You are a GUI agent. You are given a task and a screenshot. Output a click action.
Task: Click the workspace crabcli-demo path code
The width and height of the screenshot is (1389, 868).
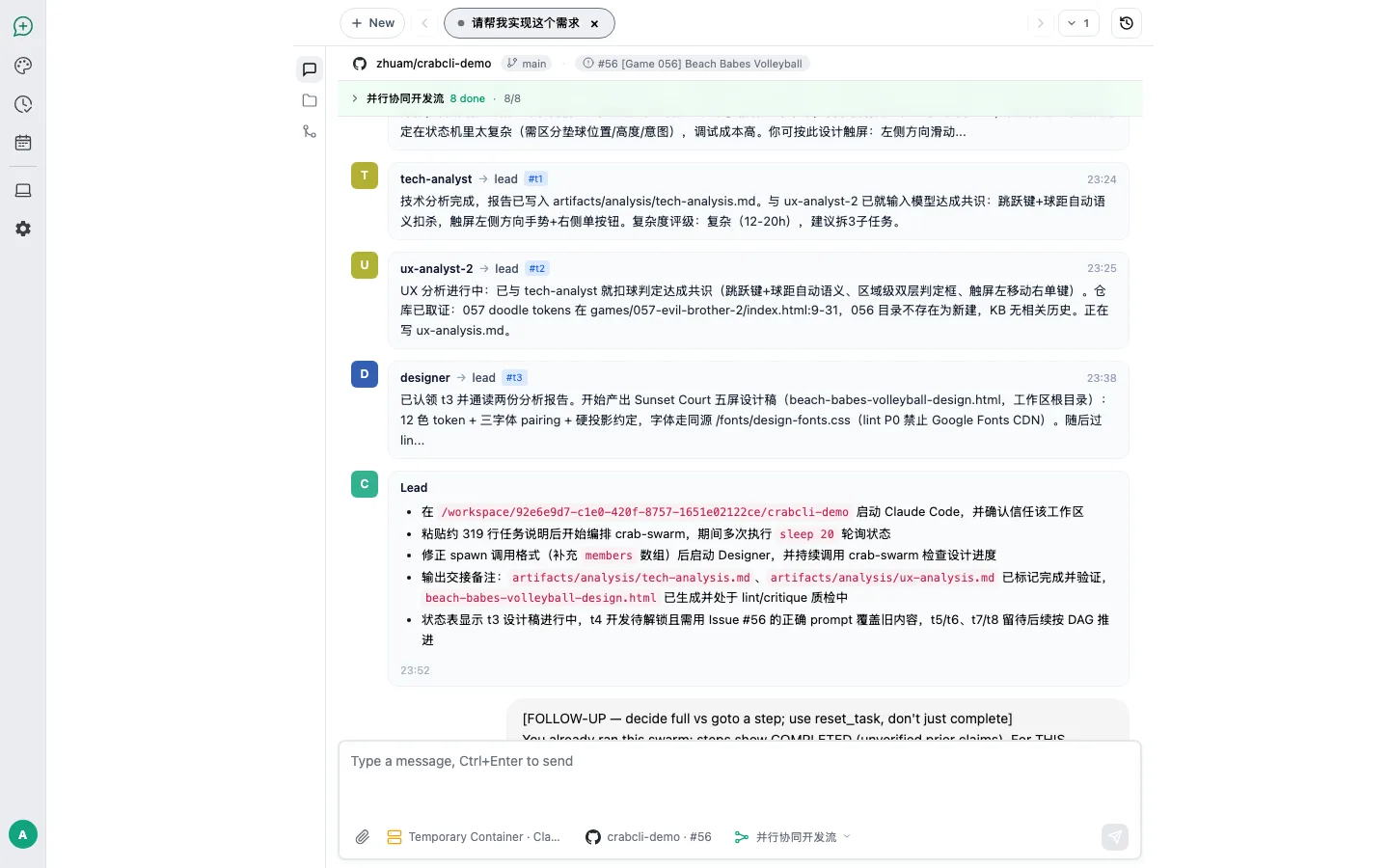645,512
